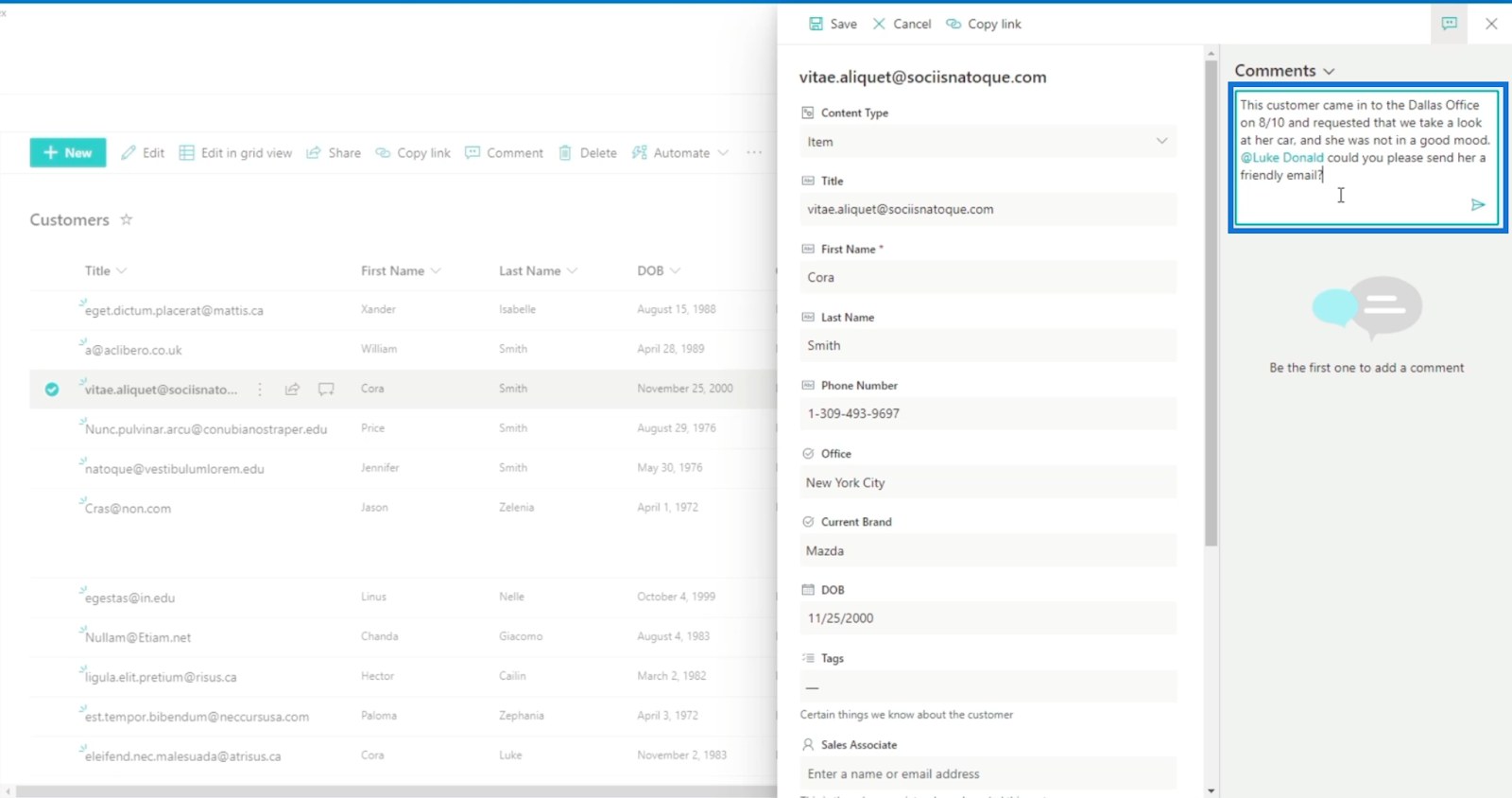Image resolution: width=1512 pixels, height=798 pixels.
Task: Open row actions ellipsis for vitae.aliquet item
Action: pyautogui.click(x=260, y=389)
